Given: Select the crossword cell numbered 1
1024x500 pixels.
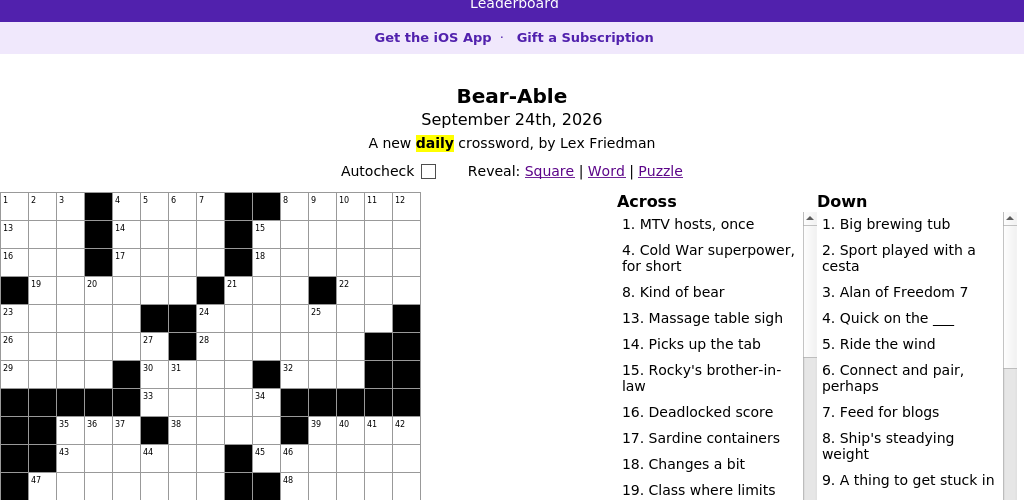Looking at the screenshot, I should pyautogui.click(x=14, y=206).
